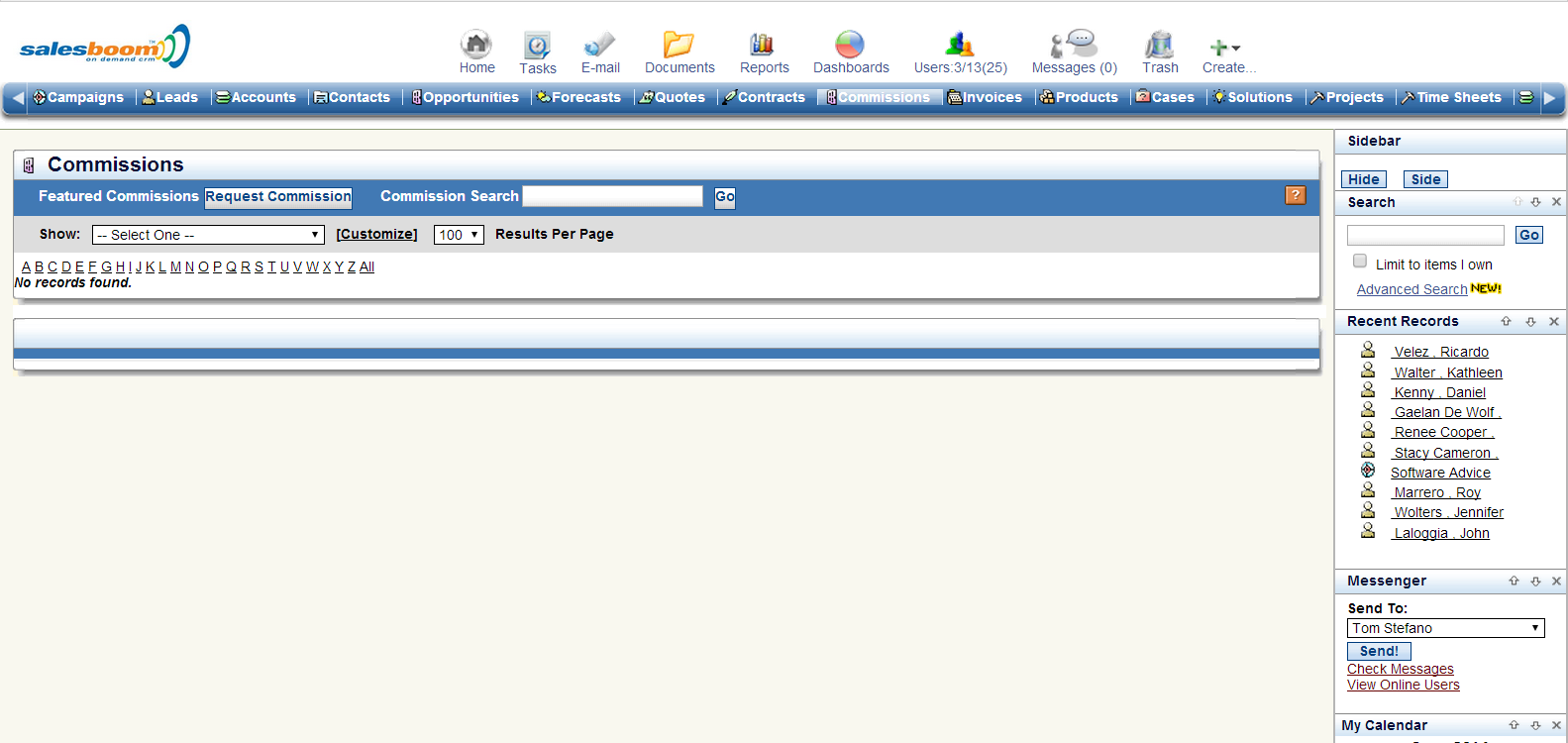Filter by the All alphabet link
Image resolution: width=1568 pixels, height=743 pixels.
click(x=366, y=266)
